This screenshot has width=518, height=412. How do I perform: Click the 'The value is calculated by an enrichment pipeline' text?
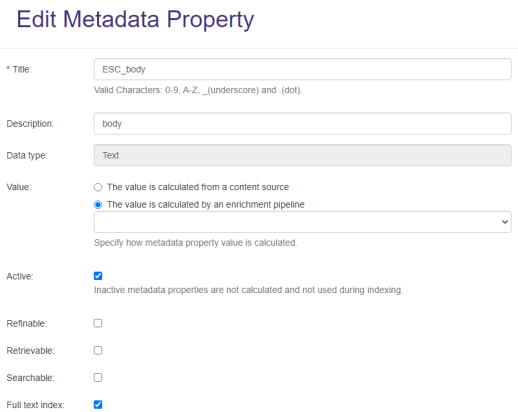(x=206, y=205)
